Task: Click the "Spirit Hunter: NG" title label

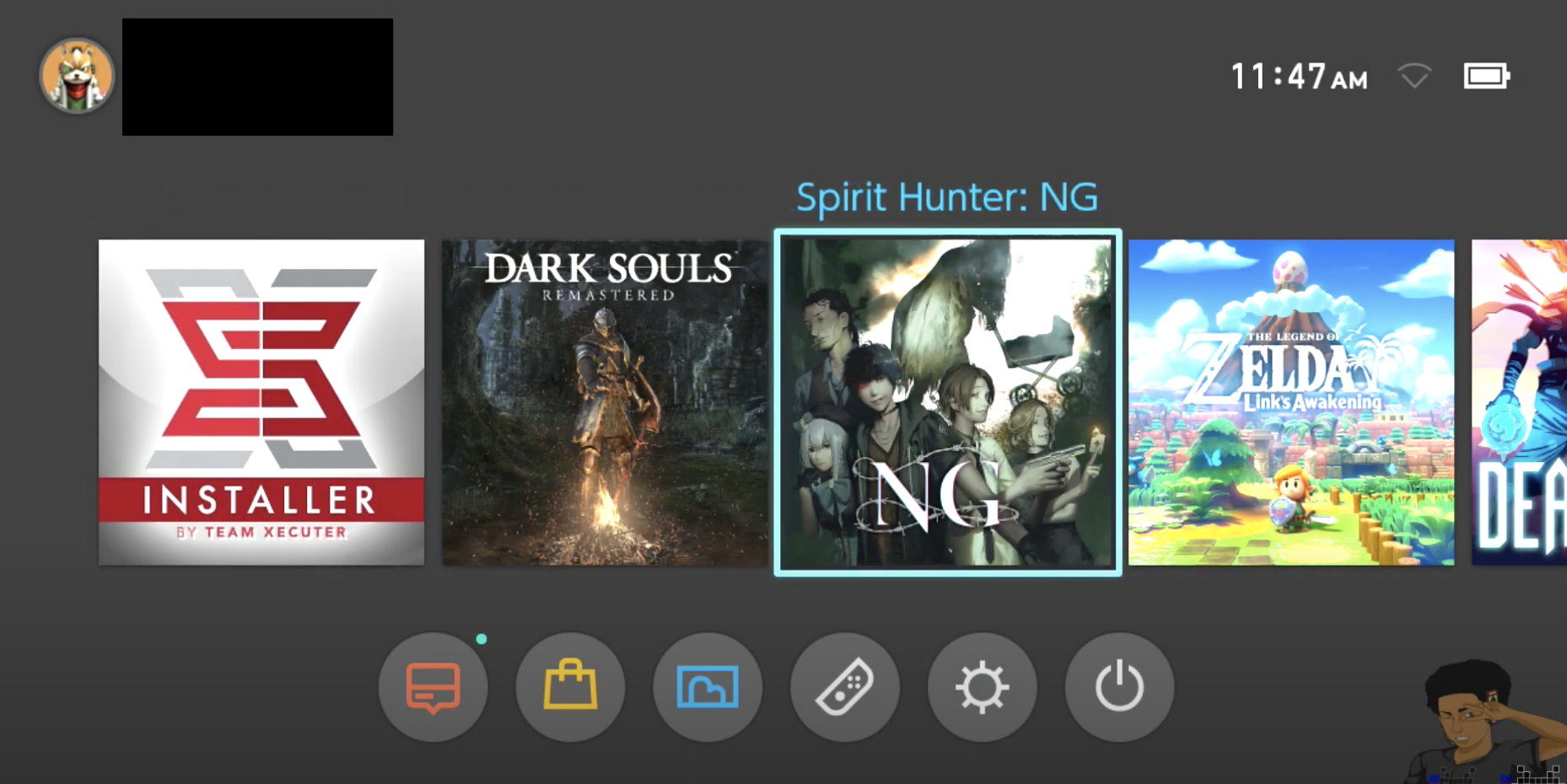Action: click(x=947, y=197)
